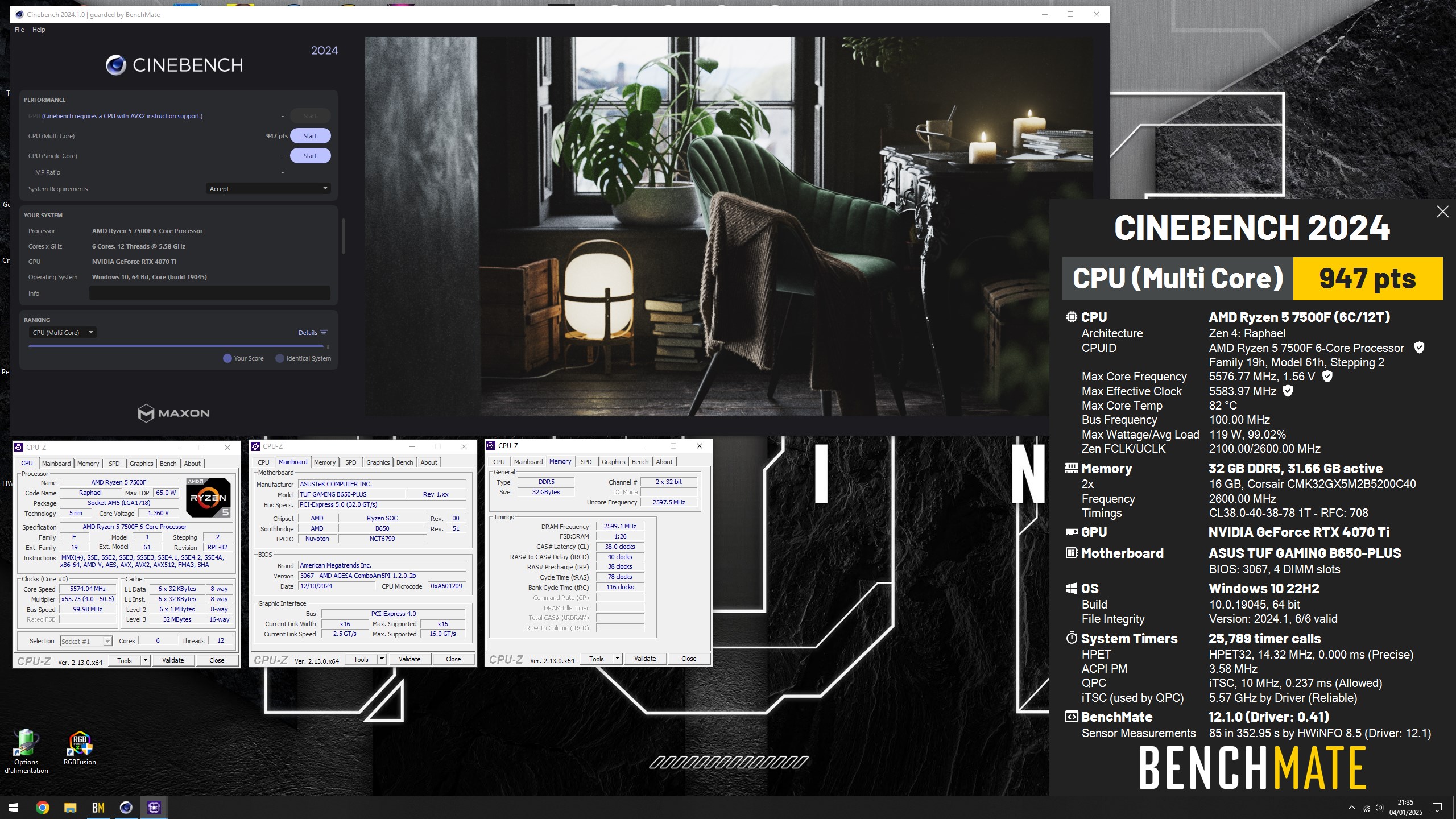Open the notification center icon

[x=1437, y=807]
